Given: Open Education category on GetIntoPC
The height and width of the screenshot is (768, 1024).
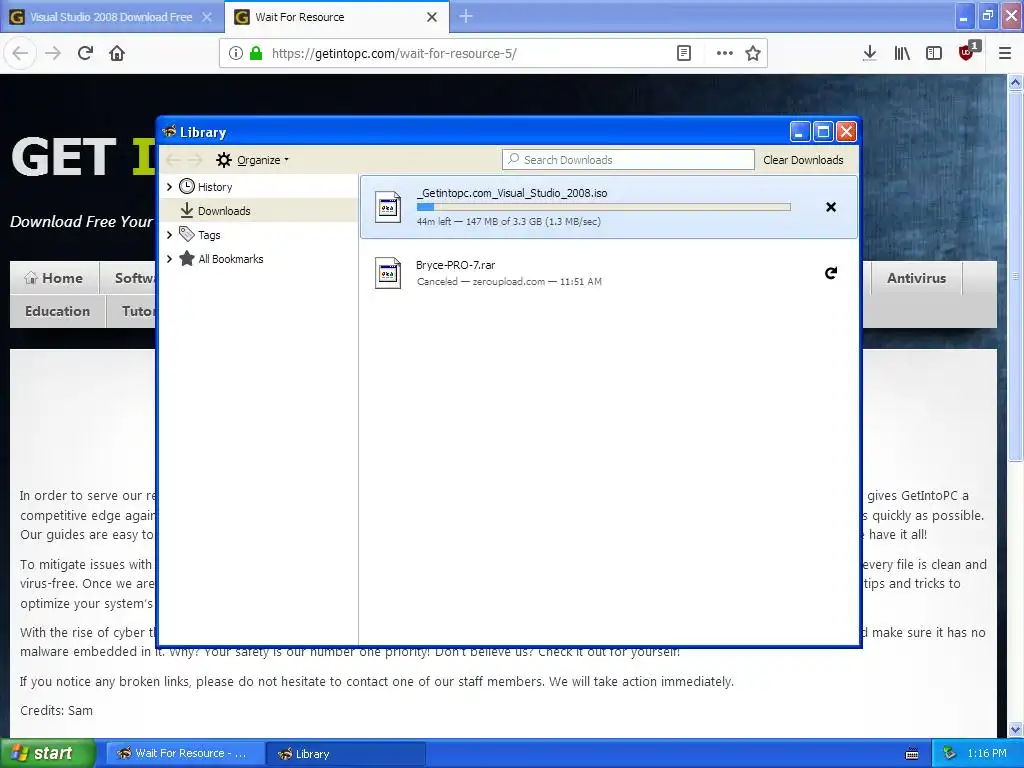Looking at the screenshot, I should 57,312.
